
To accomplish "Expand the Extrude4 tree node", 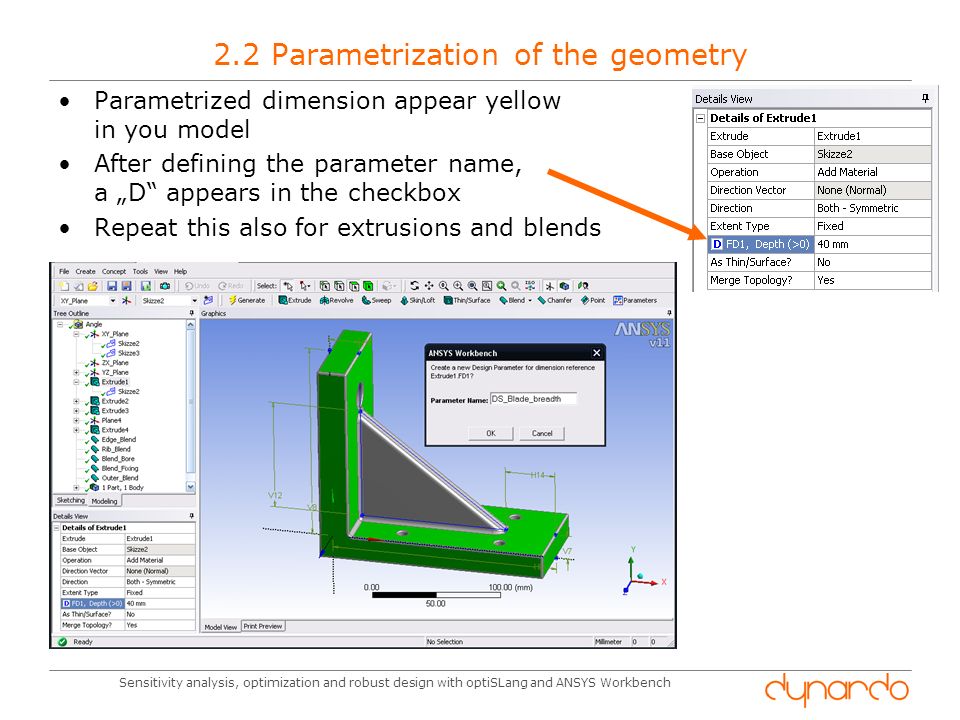I will point(77,430).
